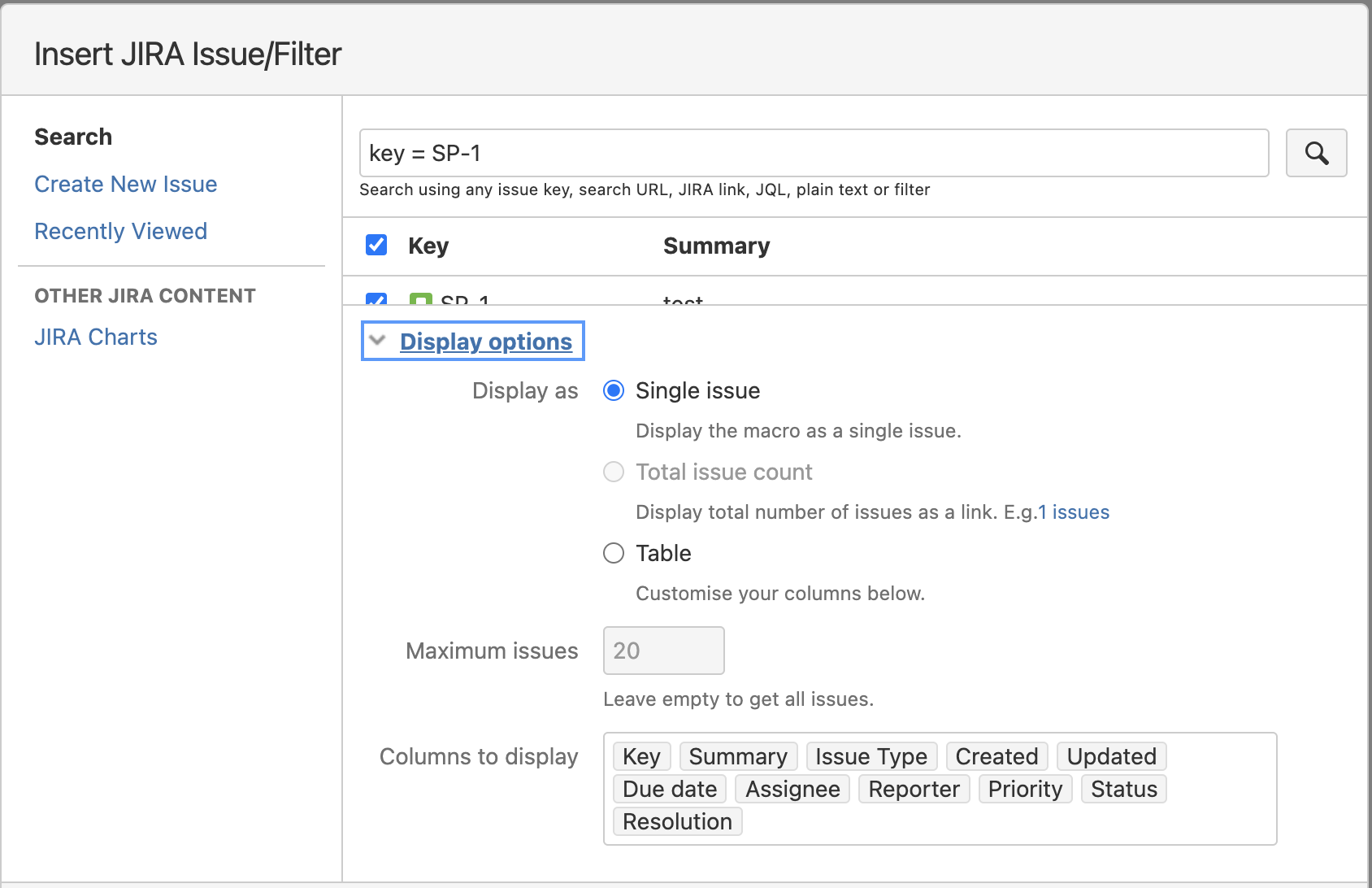The height and width of the screenshot is (888, 1372).
Task: Select the Table display option
Action: coord(614,553)
